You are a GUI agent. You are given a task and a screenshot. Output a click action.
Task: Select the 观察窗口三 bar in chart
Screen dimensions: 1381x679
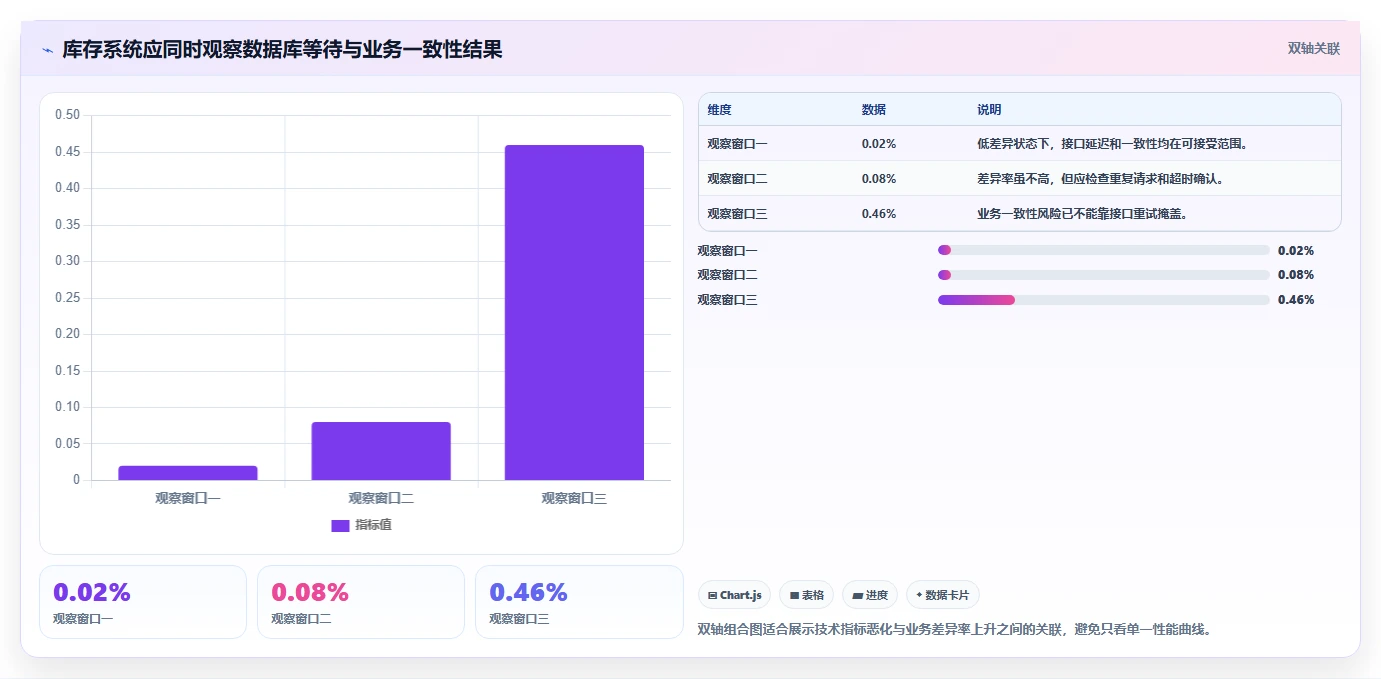pos(574,313)
